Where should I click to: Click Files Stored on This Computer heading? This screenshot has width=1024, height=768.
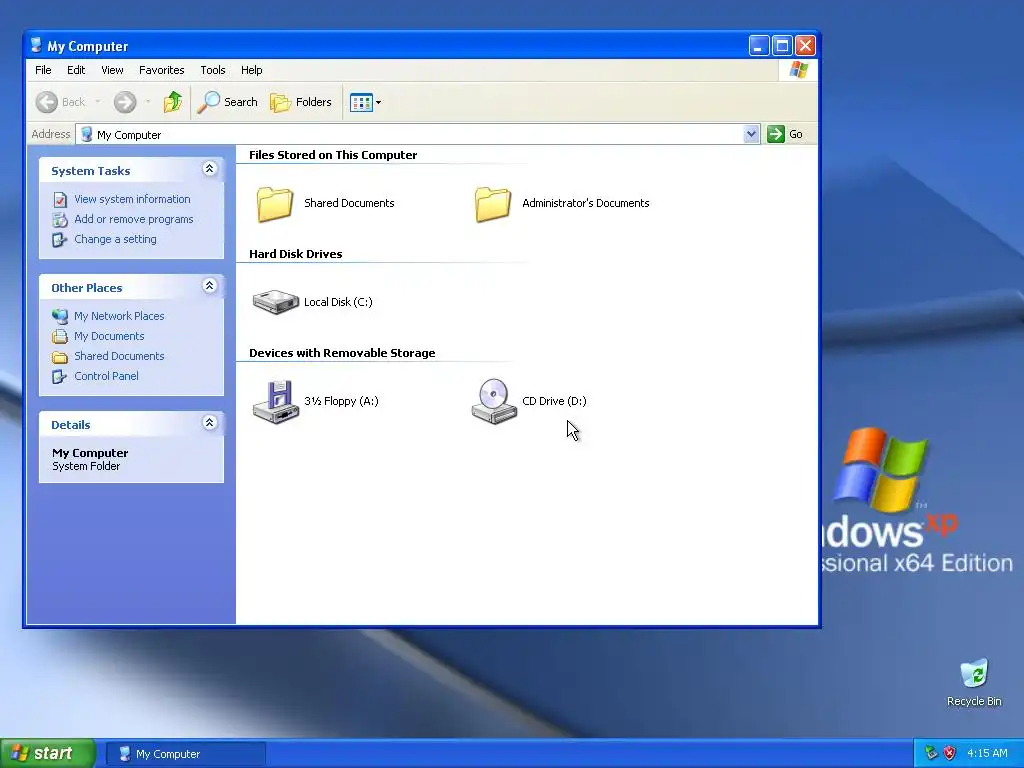click(x=332, y=155)
